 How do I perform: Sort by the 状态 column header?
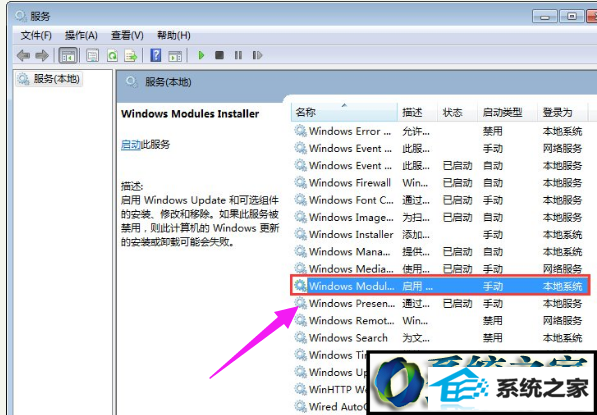[458, 112]
